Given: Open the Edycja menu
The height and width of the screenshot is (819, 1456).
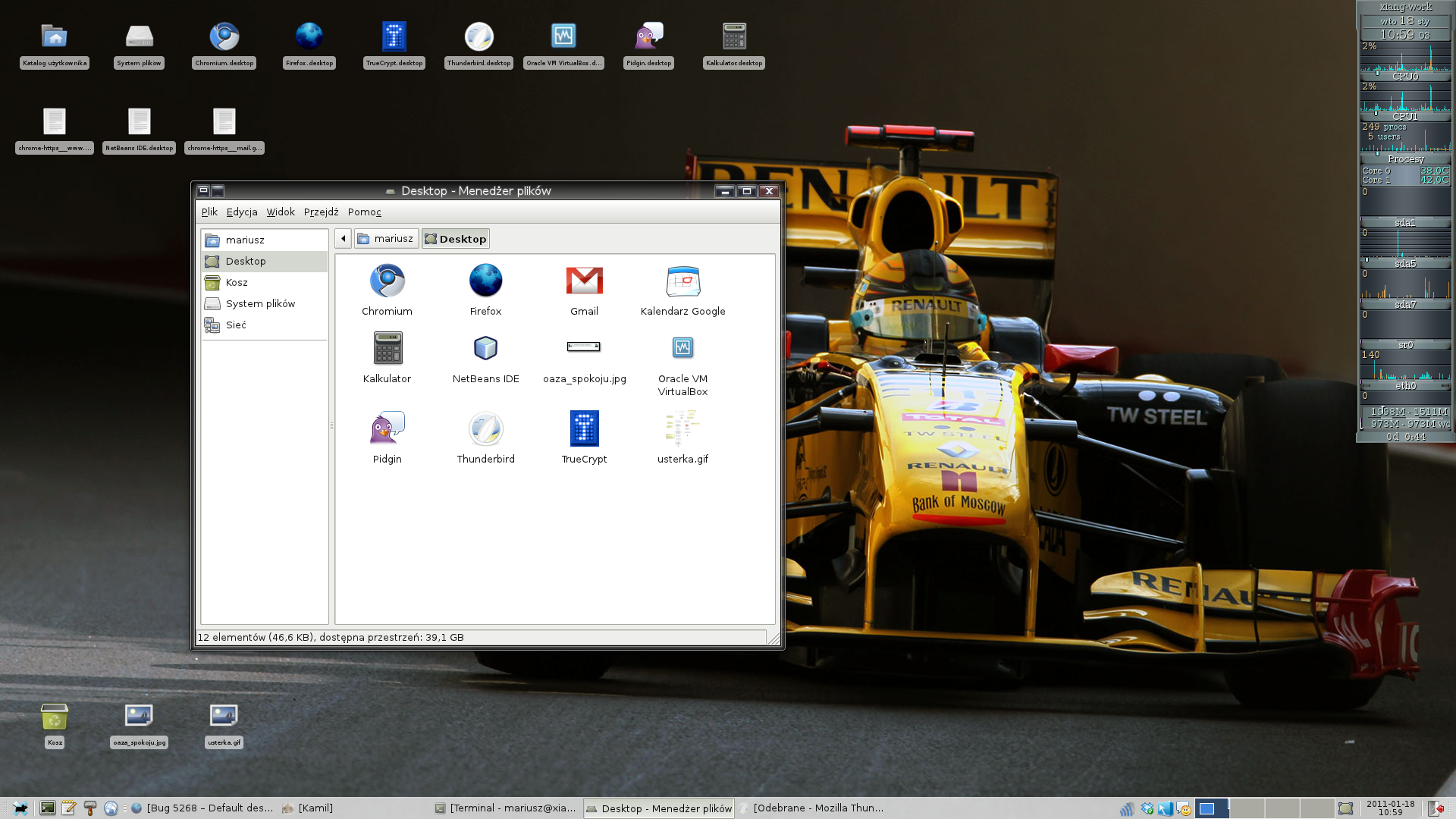Looking at the screenshot, I should [241, 212].
